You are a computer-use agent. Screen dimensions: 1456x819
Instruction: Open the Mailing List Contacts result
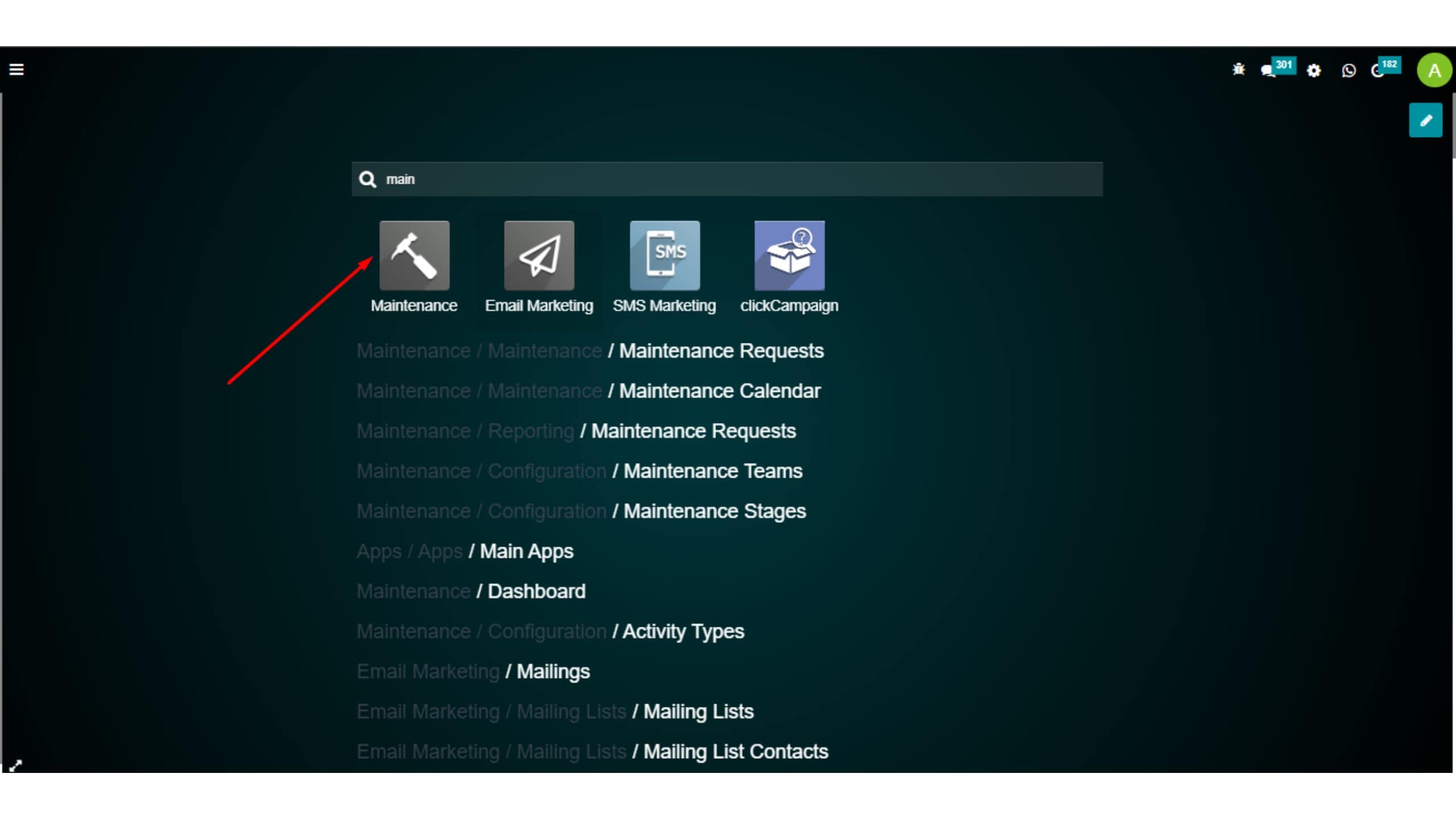pos(735,752)
